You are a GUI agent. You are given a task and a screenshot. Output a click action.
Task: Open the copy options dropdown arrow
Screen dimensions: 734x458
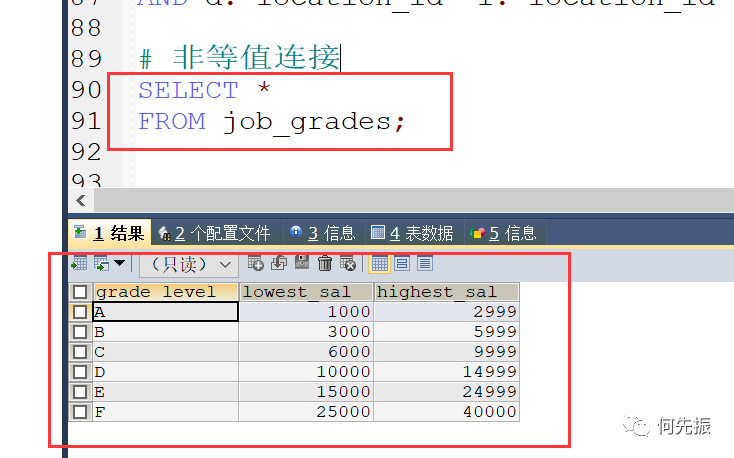[x=120, y=263]
